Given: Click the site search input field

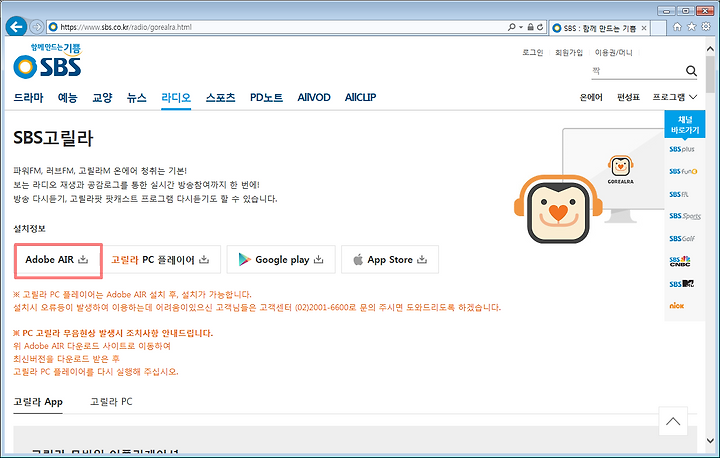Looking at the screenshot, I should click(637, 71).
